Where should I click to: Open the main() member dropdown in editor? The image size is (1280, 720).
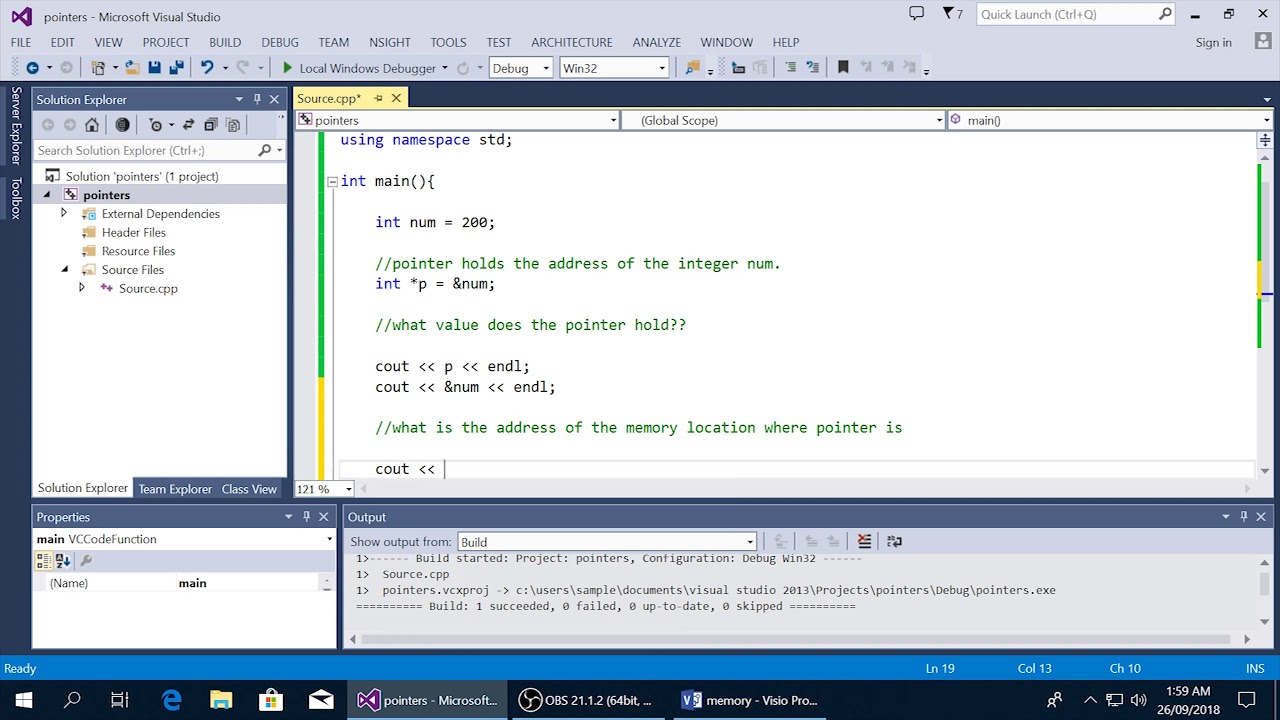pos(1109,120)
